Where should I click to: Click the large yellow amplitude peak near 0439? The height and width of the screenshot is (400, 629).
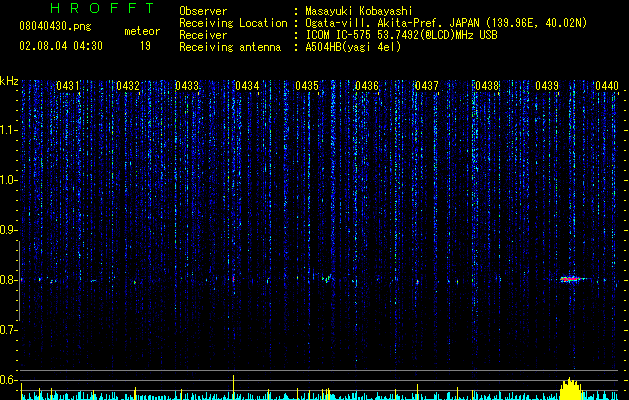(570, 388)
